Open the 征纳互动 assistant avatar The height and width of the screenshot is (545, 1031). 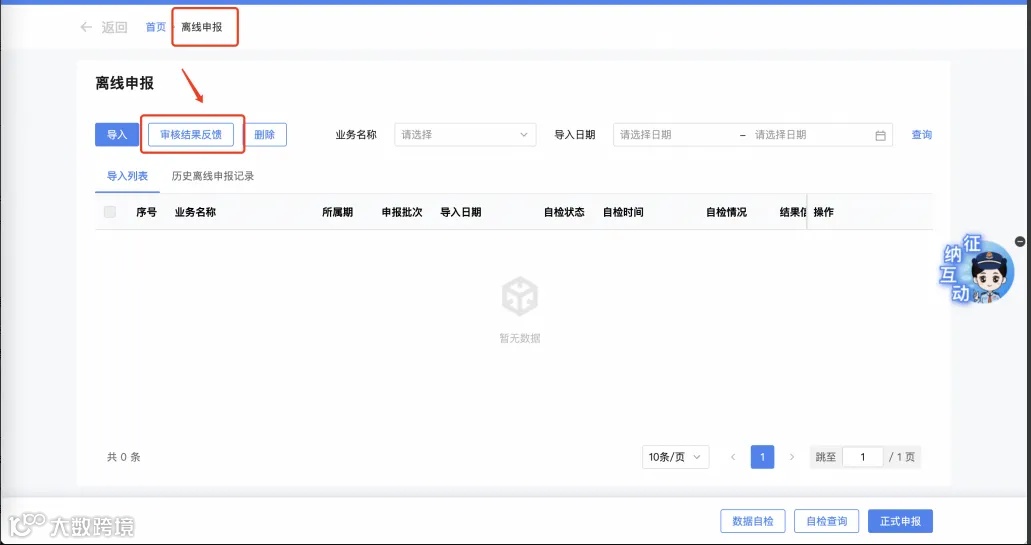click(x=979, y=272)
